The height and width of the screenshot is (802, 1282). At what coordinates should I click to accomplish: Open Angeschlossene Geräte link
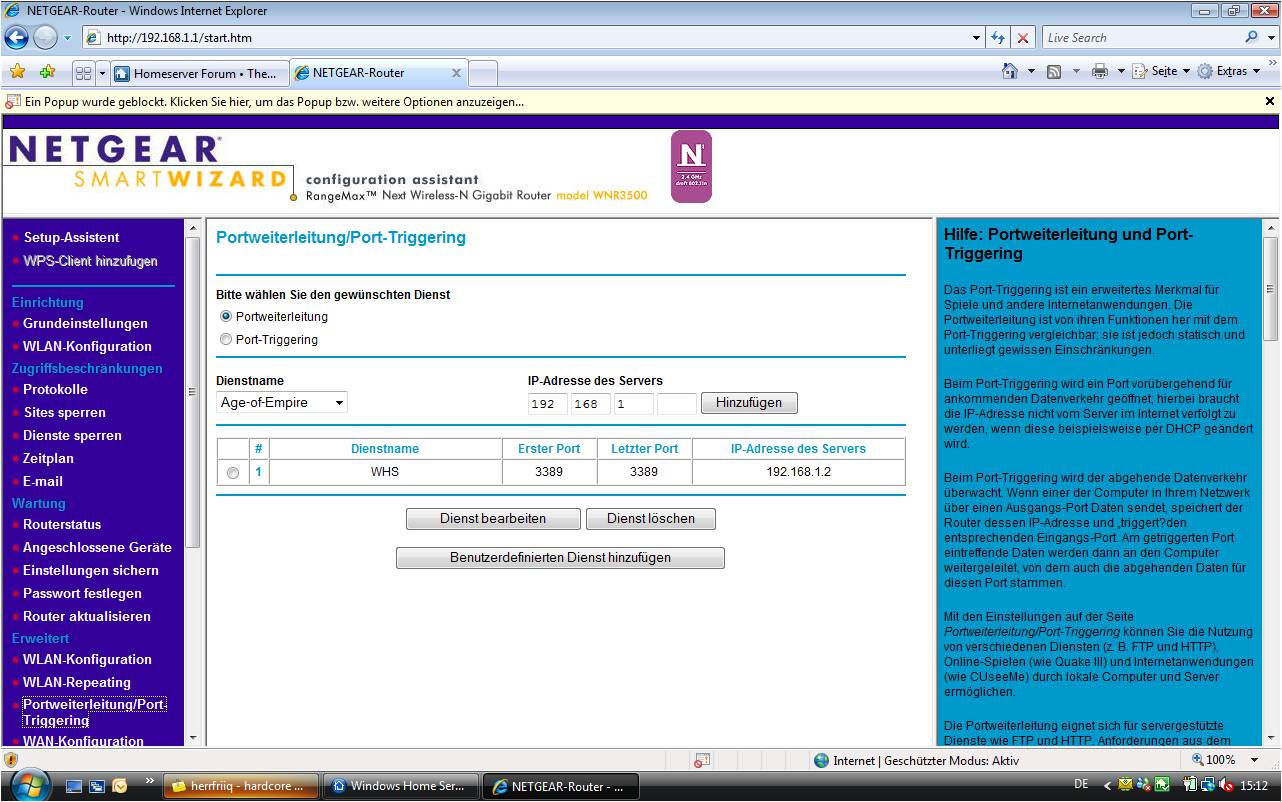pyautogui.click(x=97, y=547)
